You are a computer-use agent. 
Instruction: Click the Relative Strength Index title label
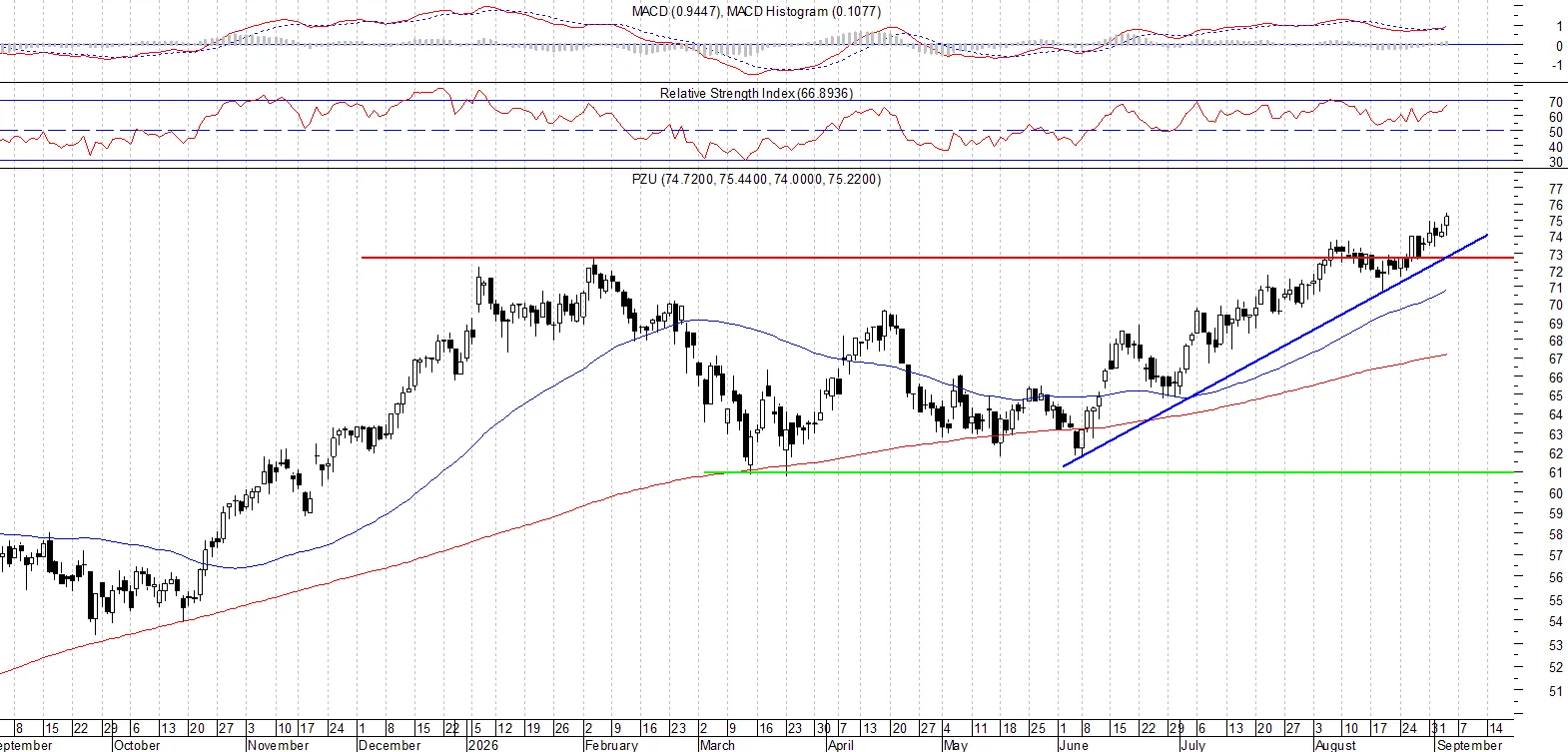(x=756, y=93)
